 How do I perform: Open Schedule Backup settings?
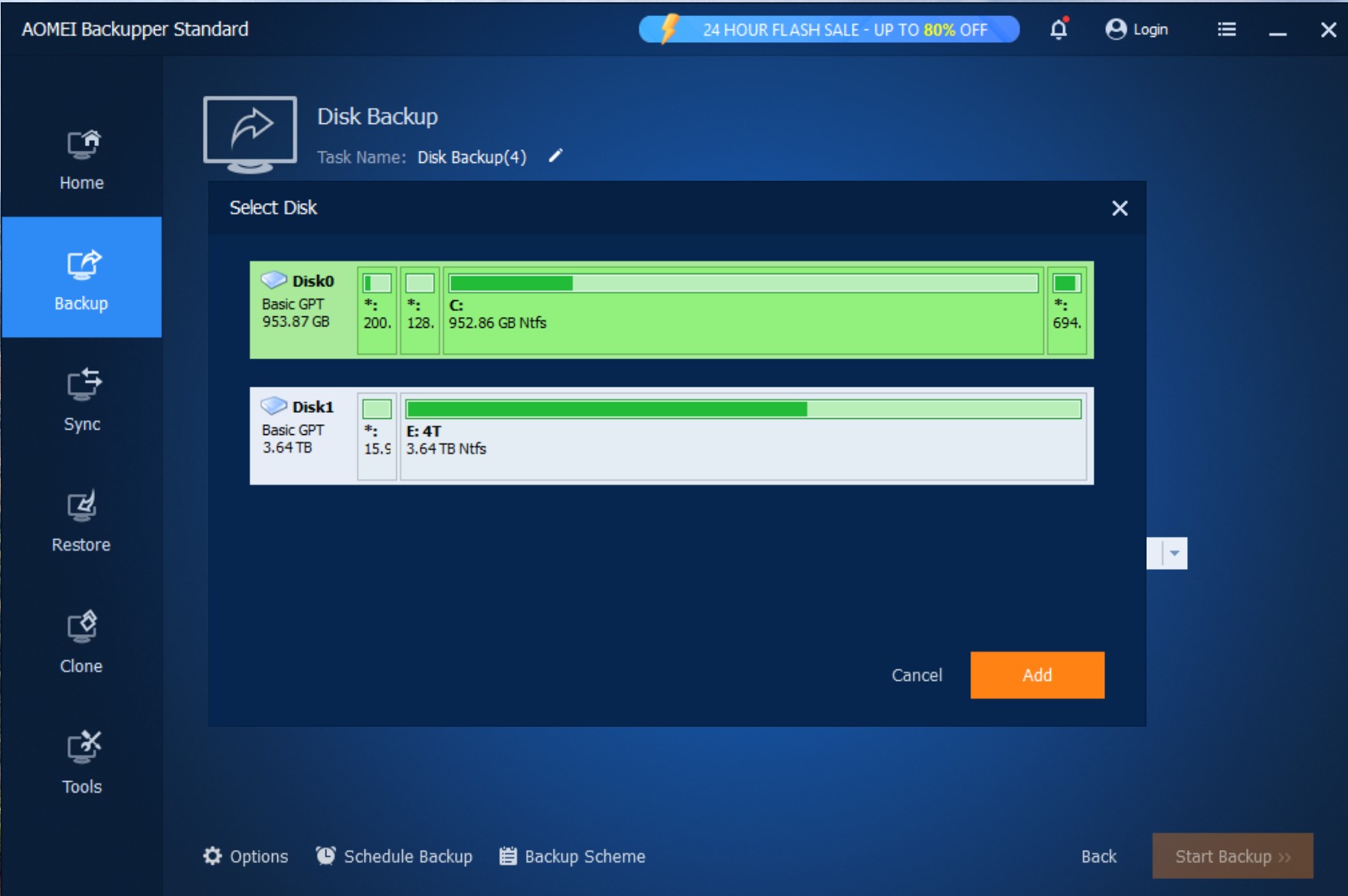(x=394, y=856)
